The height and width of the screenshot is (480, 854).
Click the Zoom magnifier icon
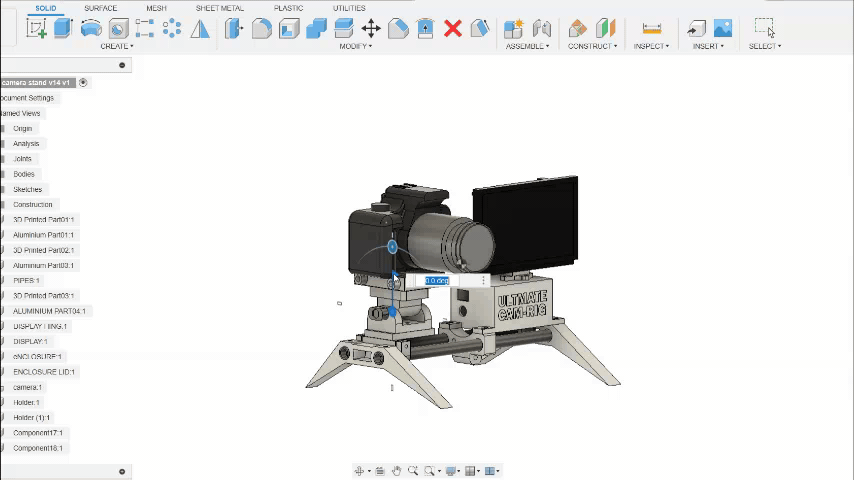(x=413, y=471)
